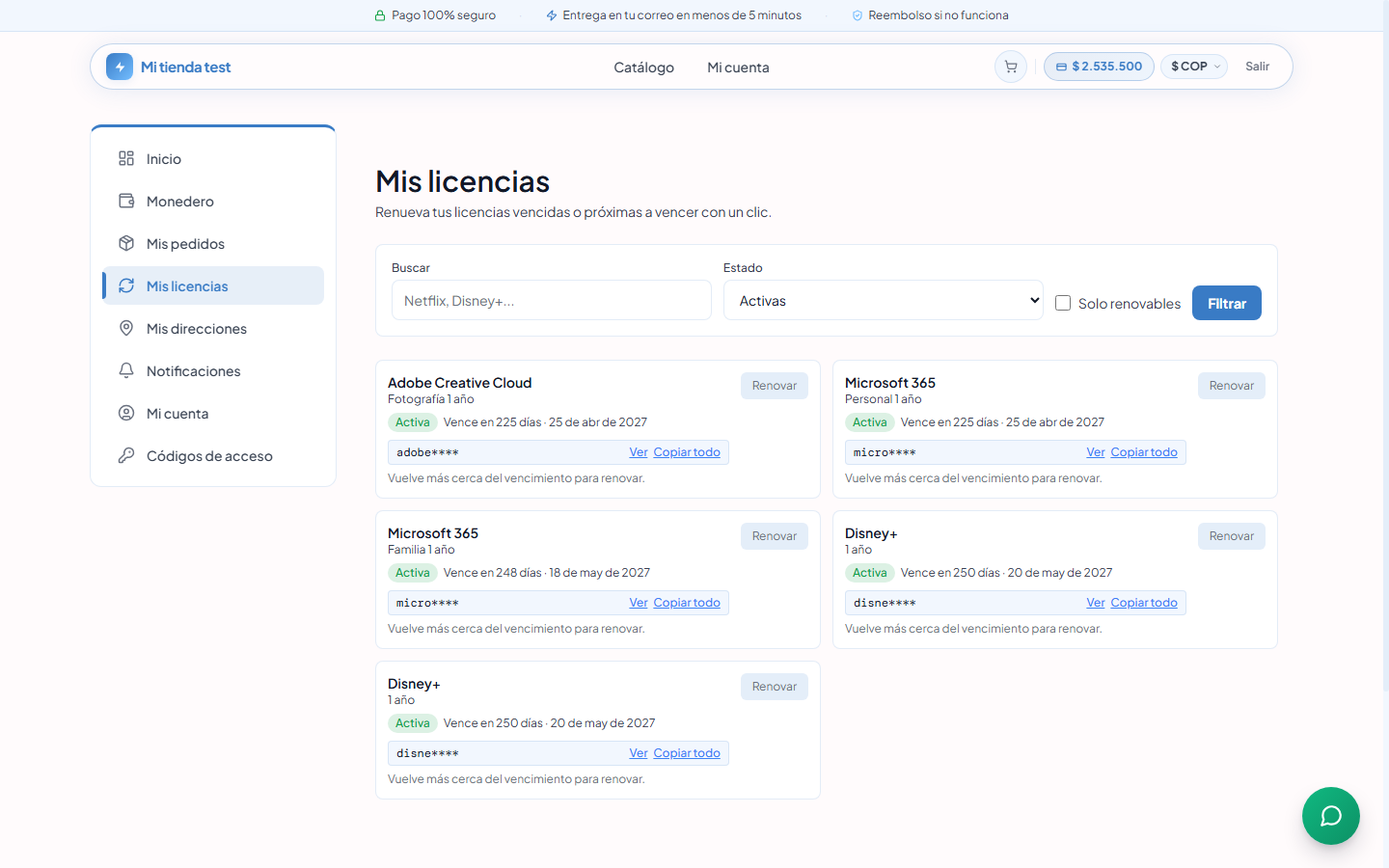Click Renovar on Adobe Creative Cloud card
This screenshot has height=868, width=1389.
(x=775, y=386)
